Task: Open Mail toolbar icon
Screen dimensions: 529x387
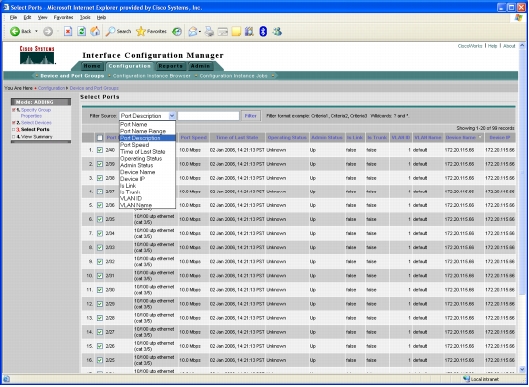Action: pyautogui.click(x=193, y=32)
